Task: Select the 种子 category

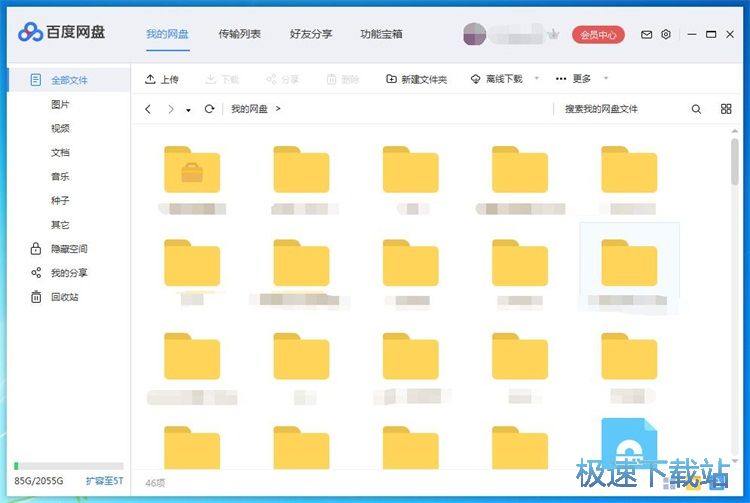Action: 60,200
